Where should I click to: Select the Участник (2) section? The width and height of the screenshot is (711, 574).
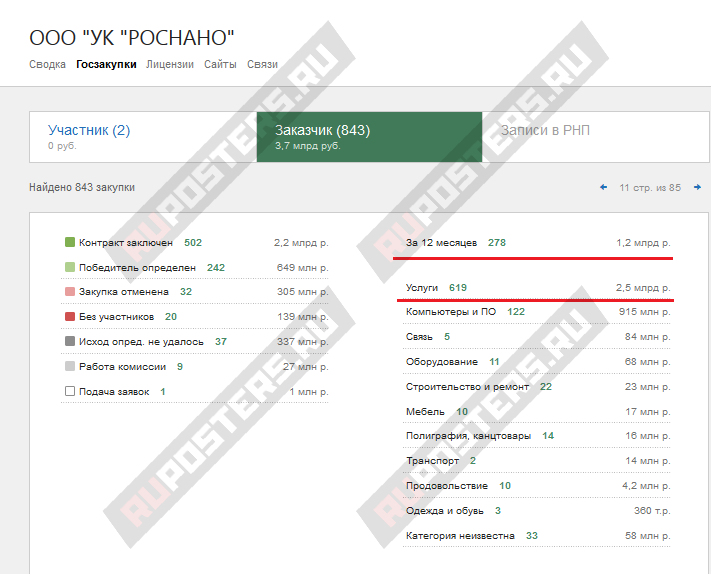click(143, 137)
